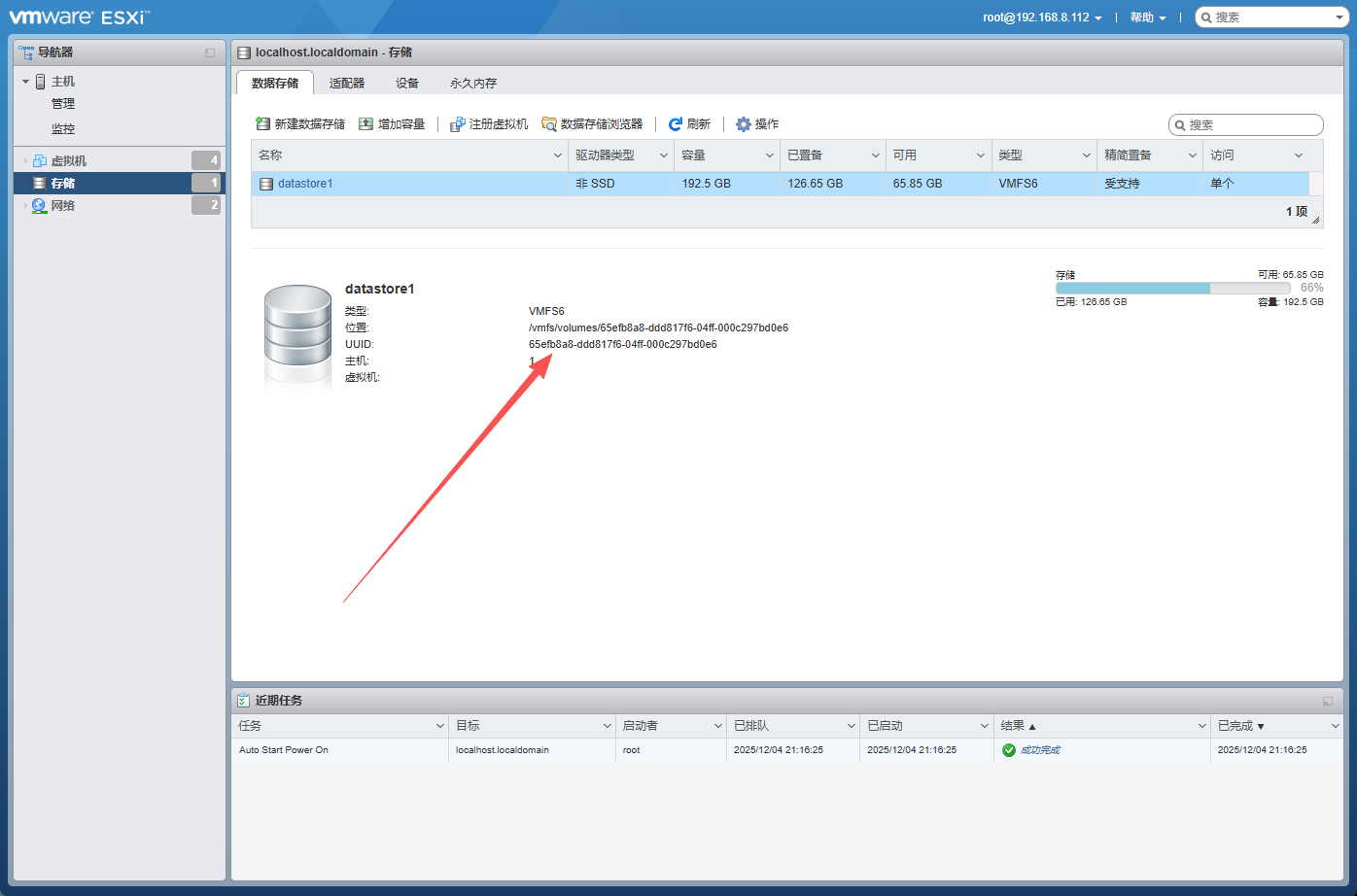Open the task column header dropdown
The height and width of the screenshot is (896, 1357).
tap(440, 726)
